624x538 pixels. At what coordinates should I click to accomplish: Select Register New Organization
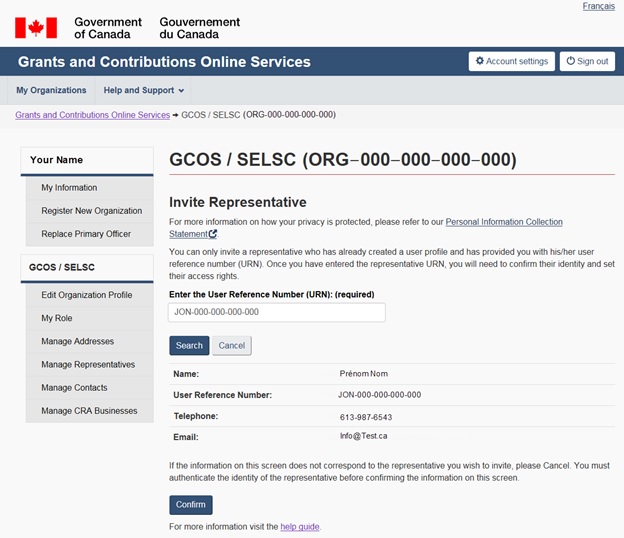[91, 211]
